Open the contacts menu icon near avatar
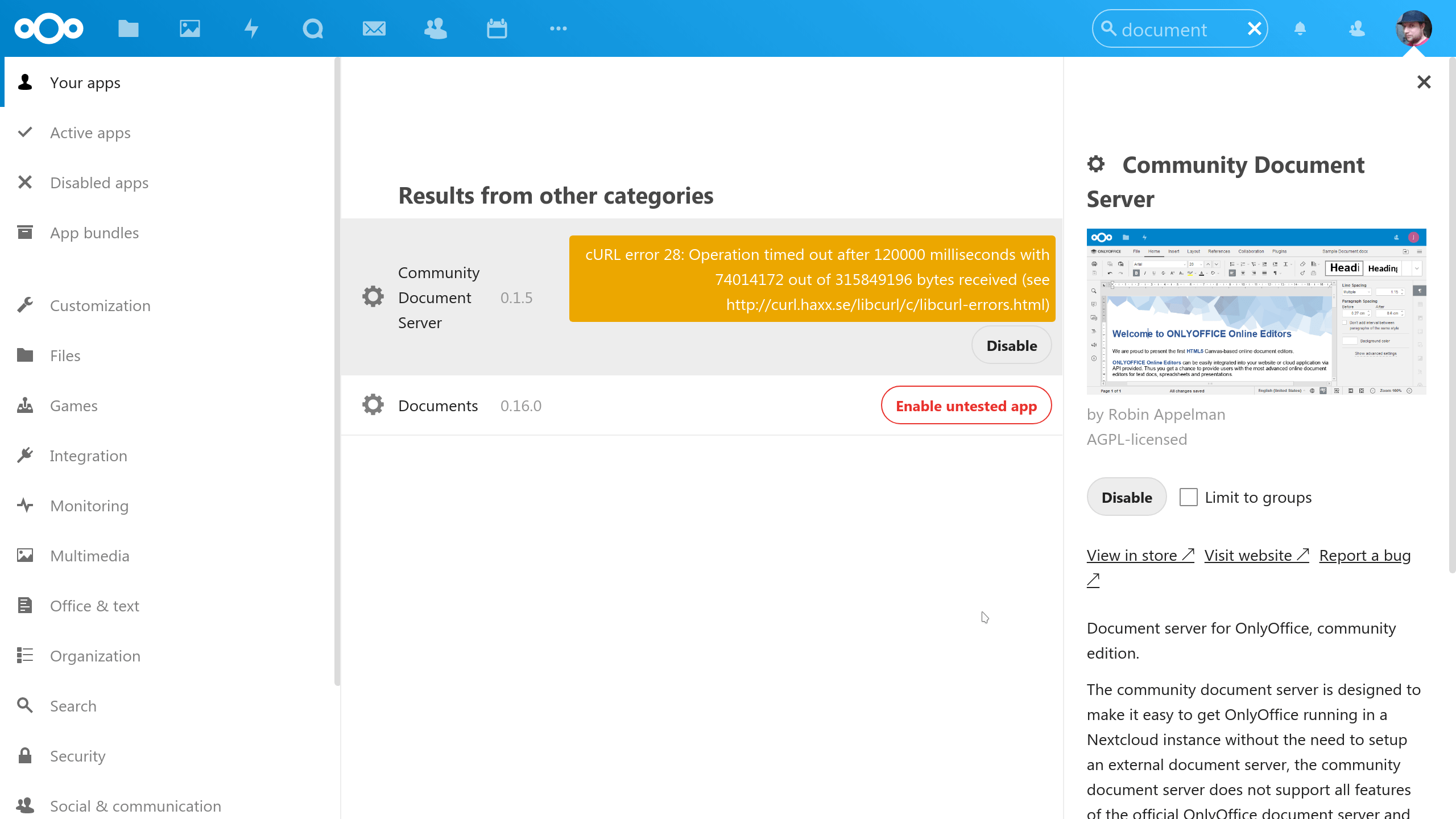The width and height of the screenshot is (1456, 819). click(x=1357, y=28)
